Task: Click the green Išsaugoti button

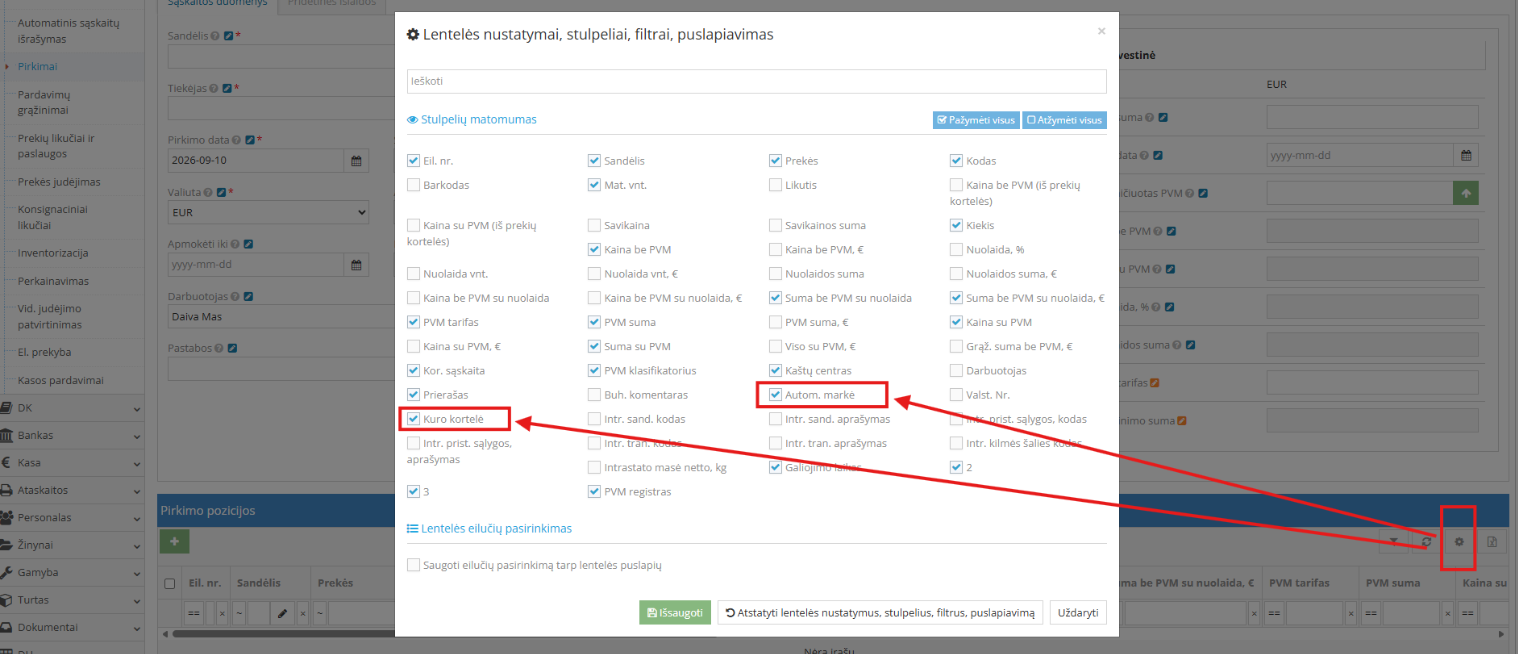Action: point(675,612)
